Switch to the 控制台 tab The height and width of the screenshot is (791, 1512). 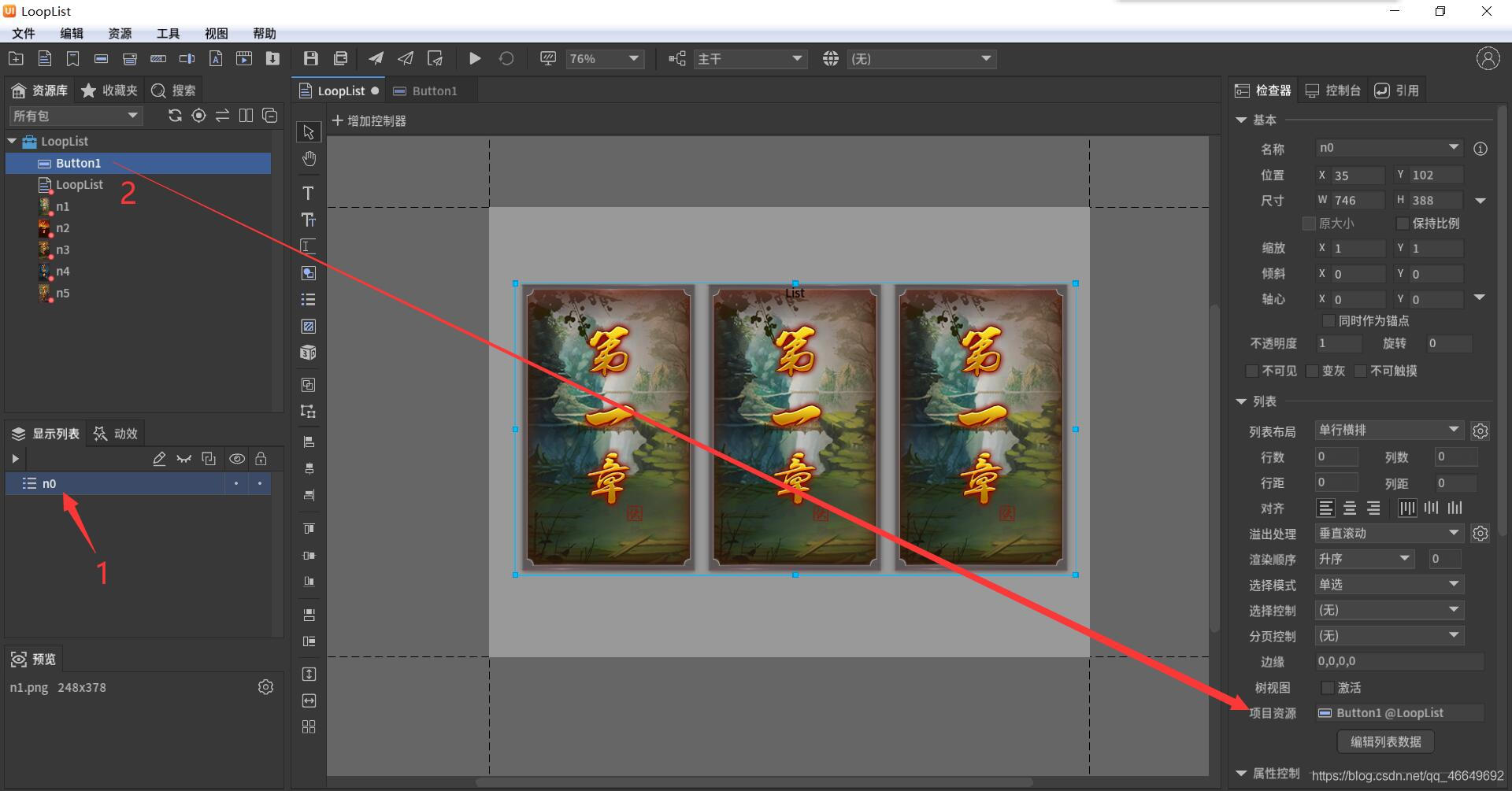[x=1333, y=91]
